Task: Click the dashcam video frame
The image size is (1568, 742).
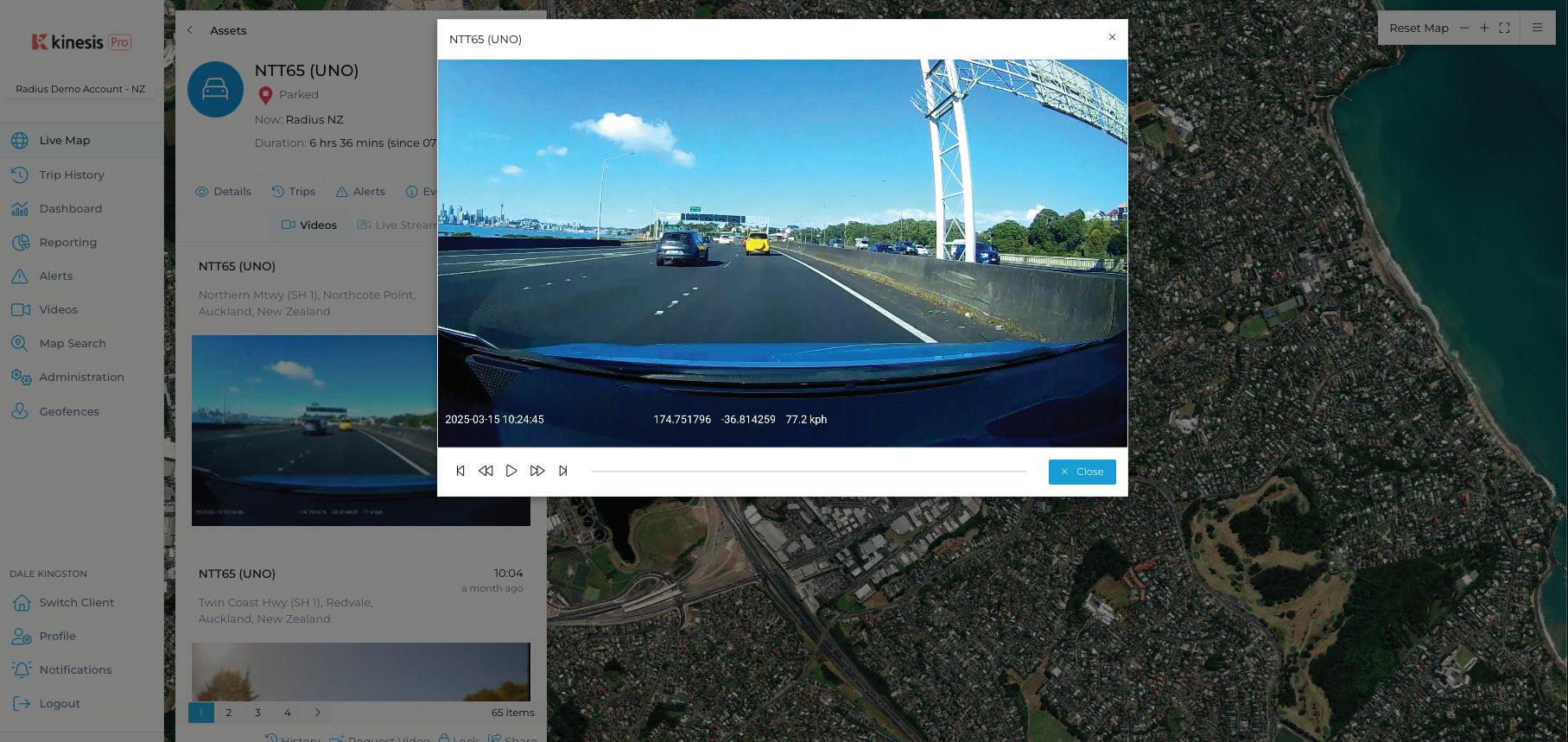Action: [x=783, y=253]
